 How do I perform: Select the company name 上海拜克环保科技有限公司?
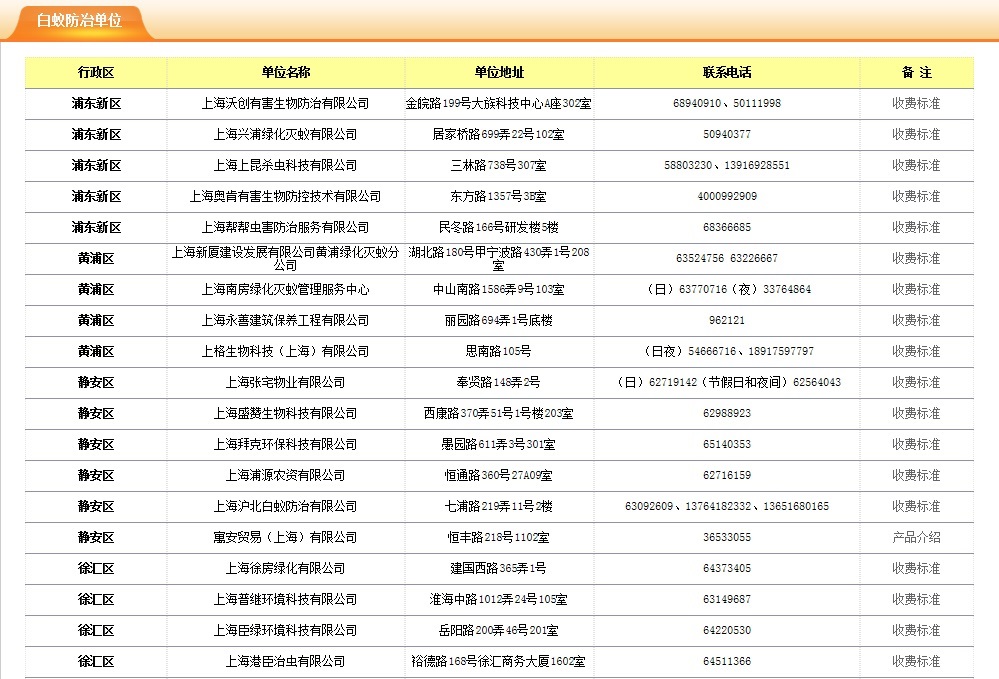pyautogui.click(x=285, y=444)
